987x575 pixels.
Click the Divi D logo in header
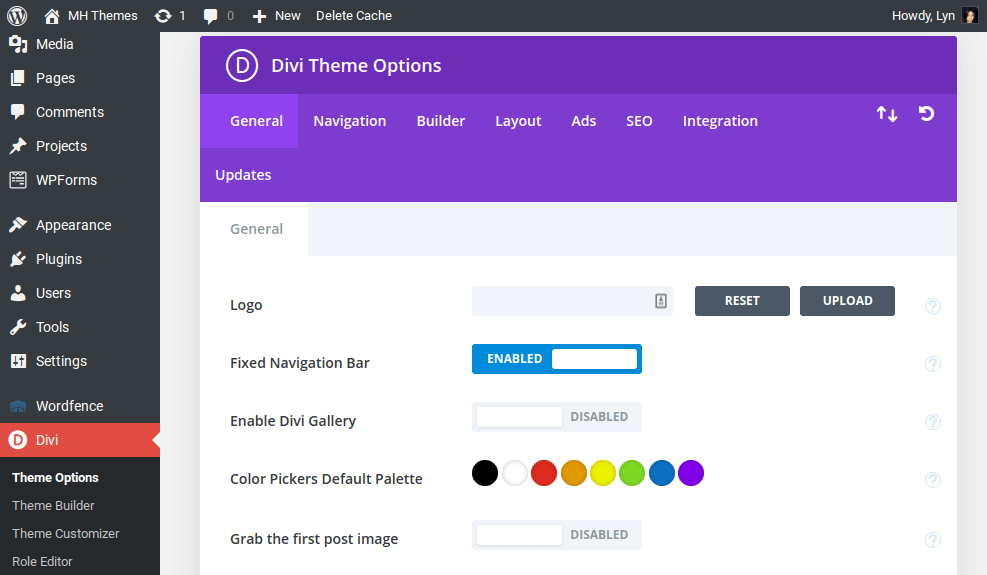[242, 65]
